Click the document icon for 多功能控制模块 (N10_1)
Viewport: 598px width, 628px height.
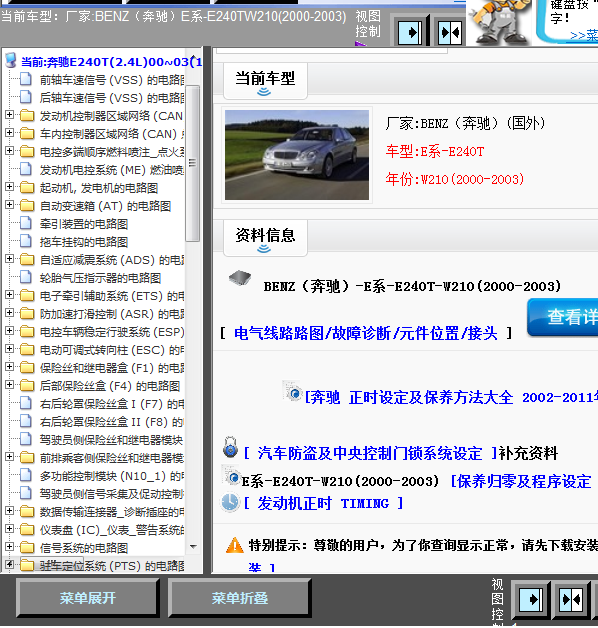click(x=26, y=475)
